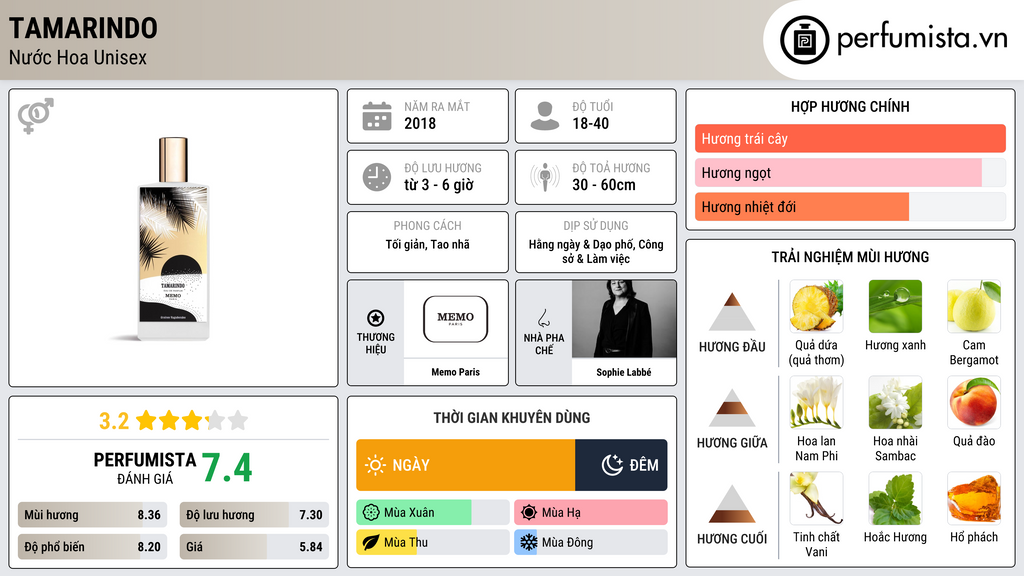Select the Hoa lan Nam Phi note image
The width and height of the screenshot is (1024, 576).
(816, 403)
